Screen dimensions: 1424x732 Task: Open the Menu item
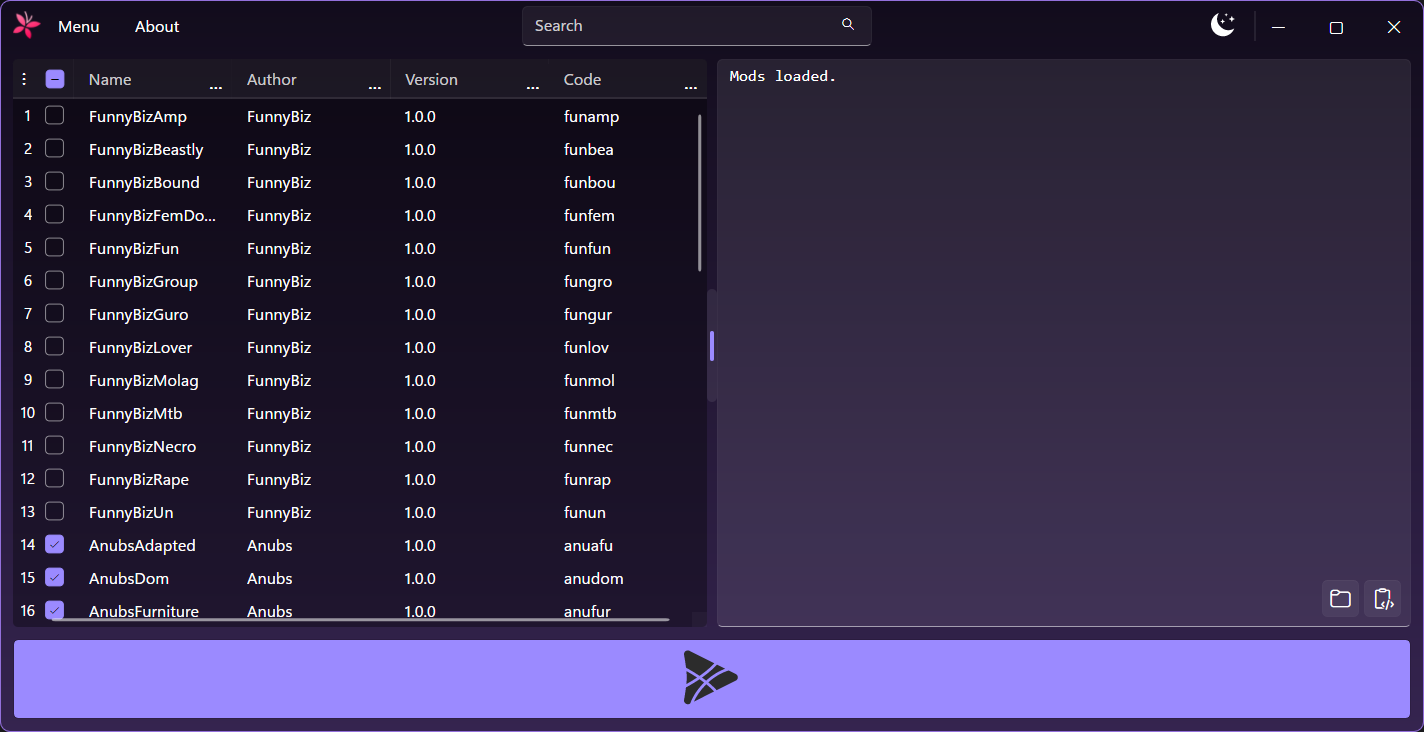coord(79,27)
